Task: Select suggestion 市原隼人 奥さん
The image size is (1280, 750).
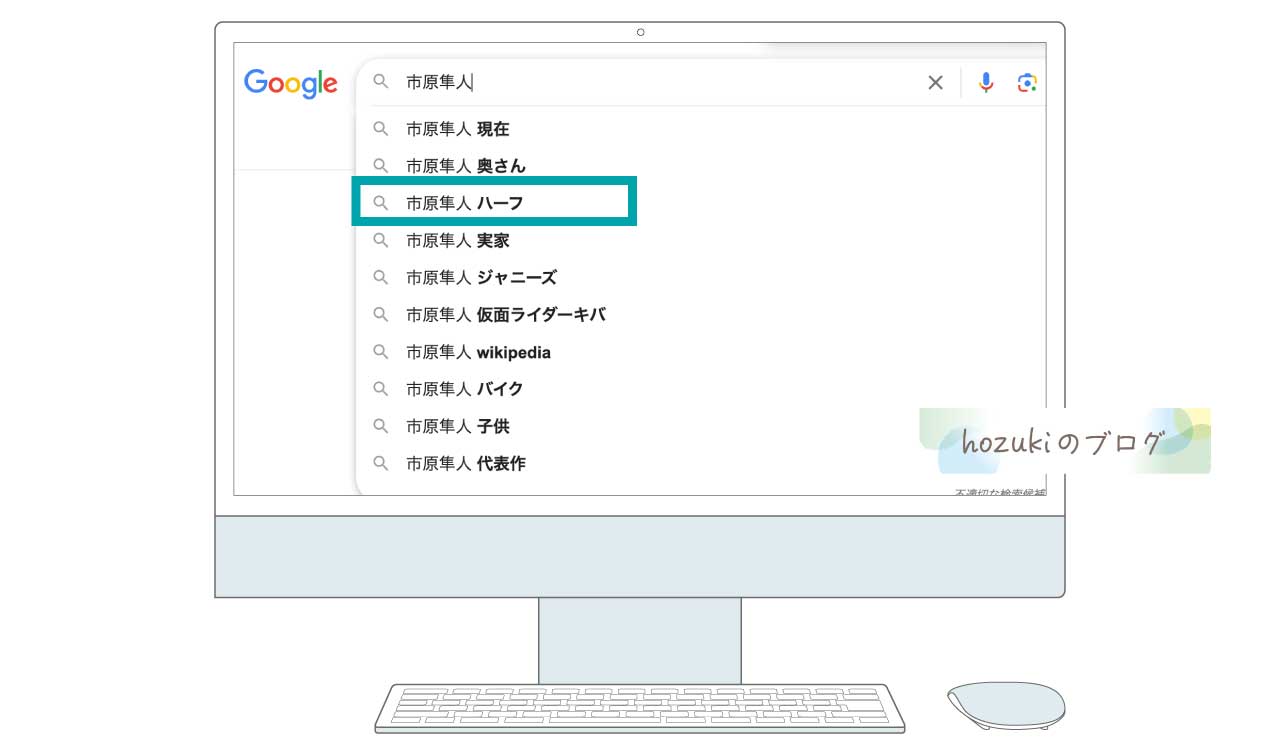Action: [x=465, y=166]
